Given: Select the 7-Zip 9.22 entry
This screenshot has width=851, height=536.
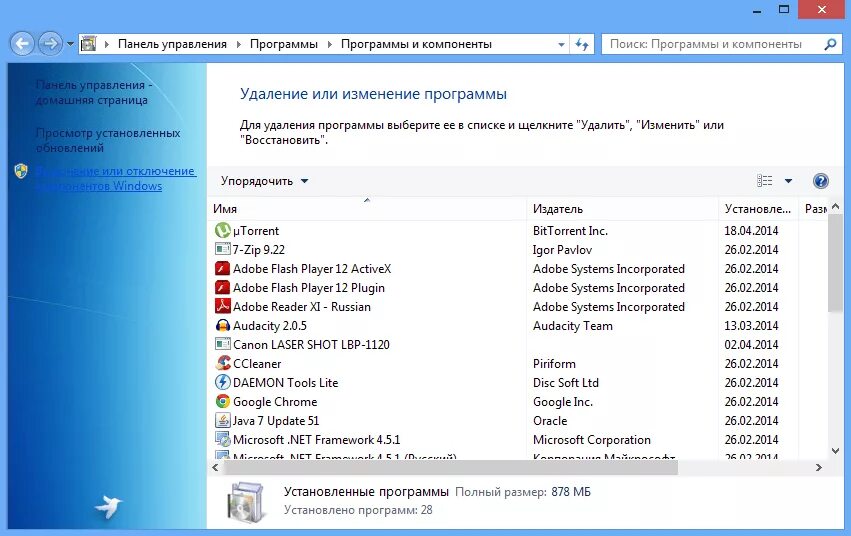Looking at the screenshot, I should tap(258, 250).
